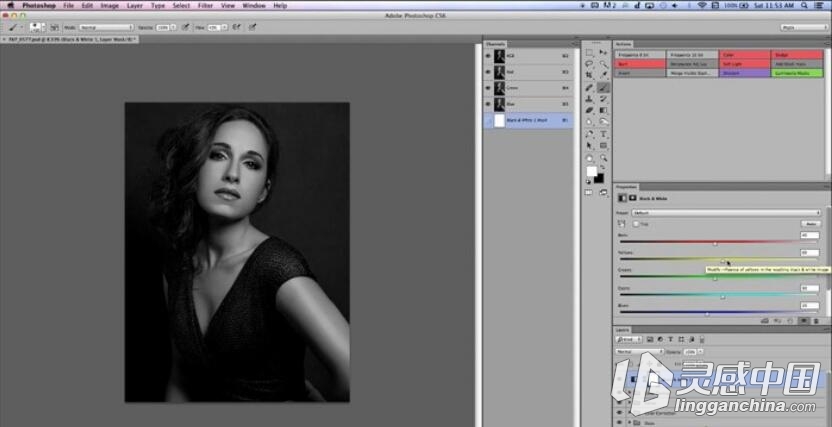The height and width of the screenshot is (427, 832).
Task: Select the Type tool
Action: (603, 134)
